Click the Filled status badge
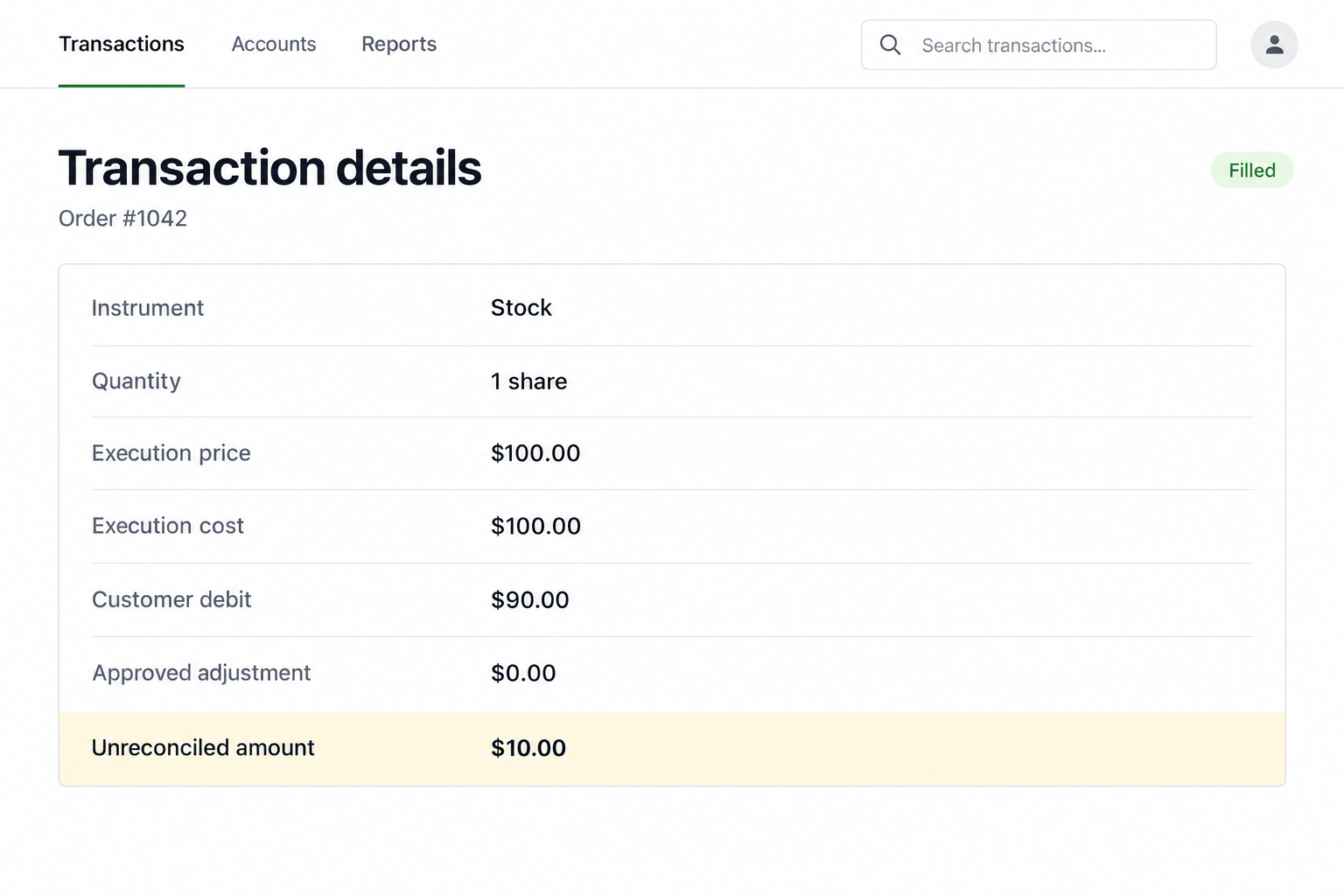The width and height of the screenshot is (1344, 896). [x=1252, y=170]
